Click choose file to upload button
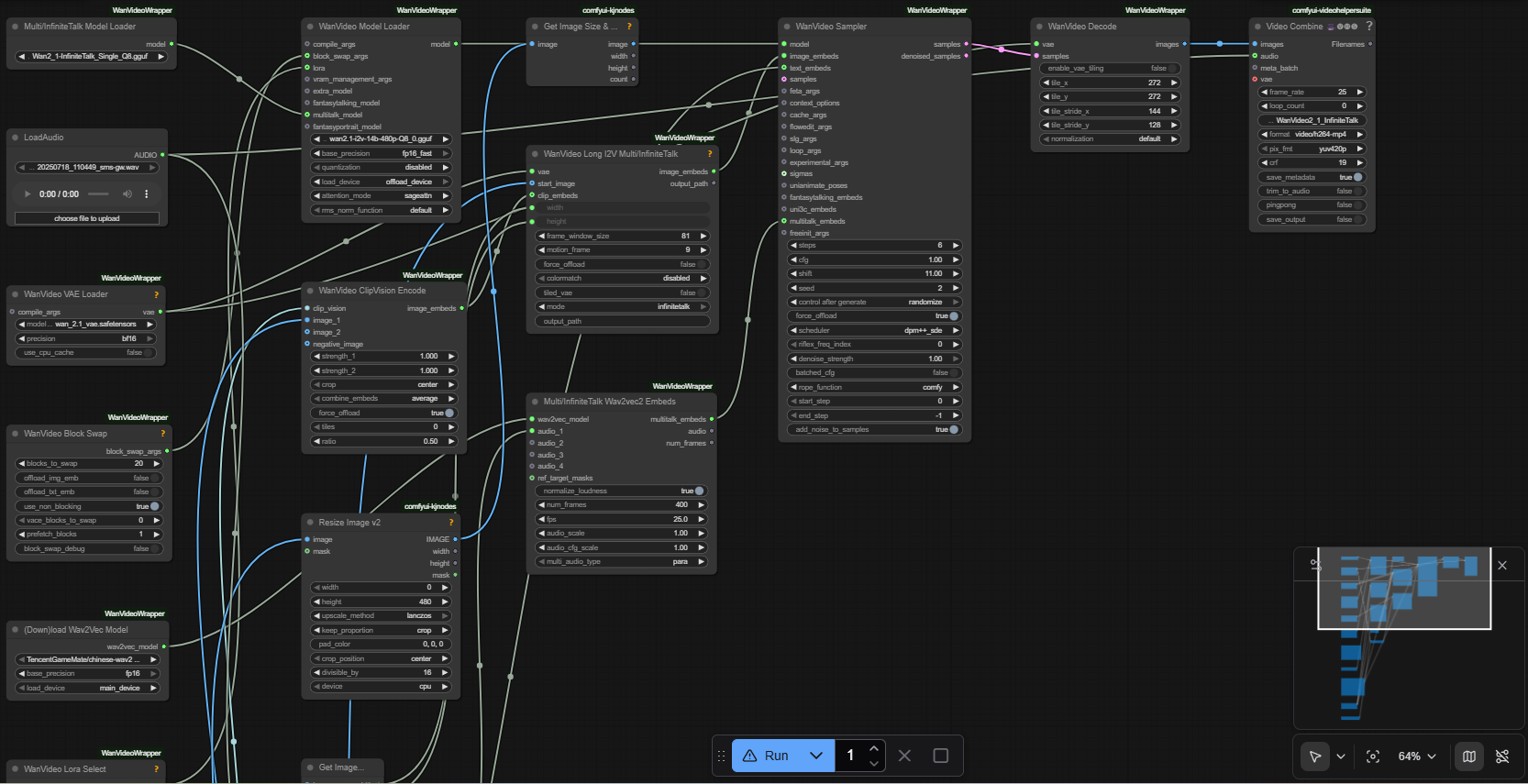 coord(87,218)
